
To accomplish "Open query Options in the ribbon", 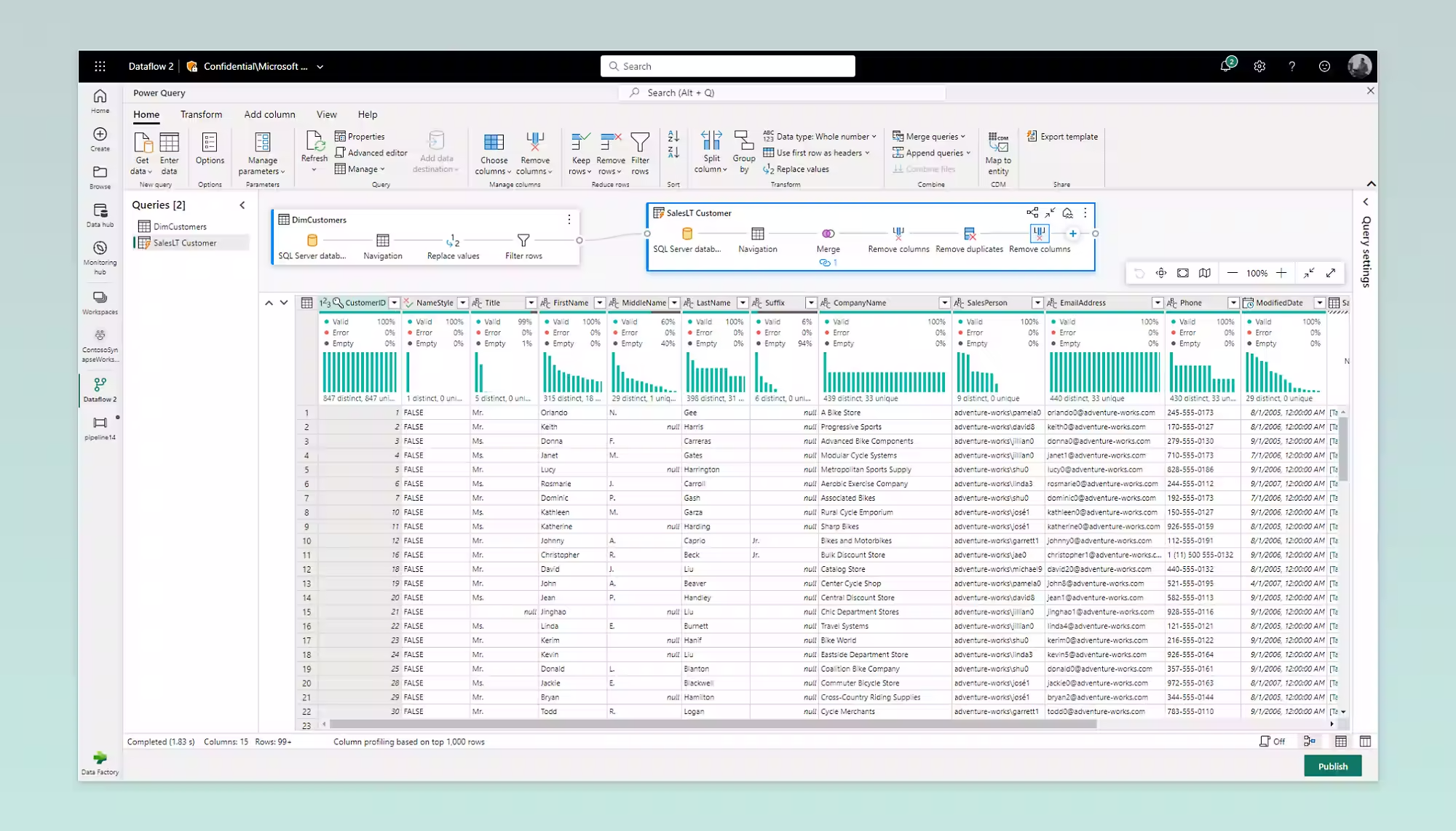I will [210, 149].
